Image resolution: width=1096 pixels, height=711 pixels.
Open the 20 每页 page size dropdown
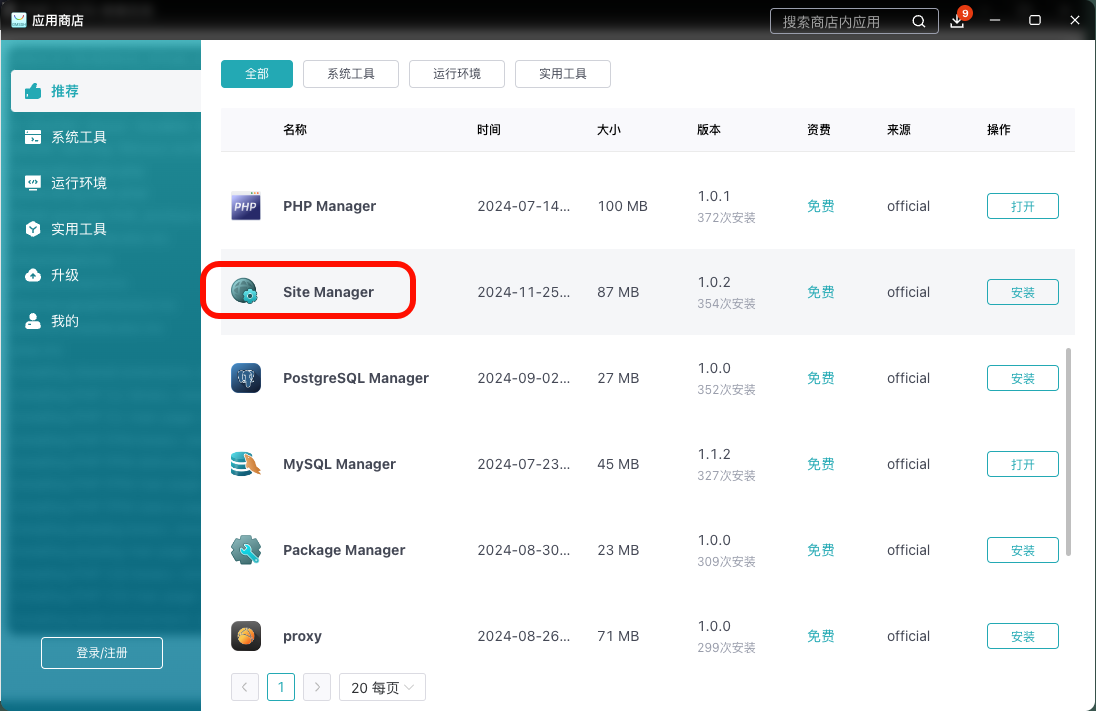[x=382, y=687]
